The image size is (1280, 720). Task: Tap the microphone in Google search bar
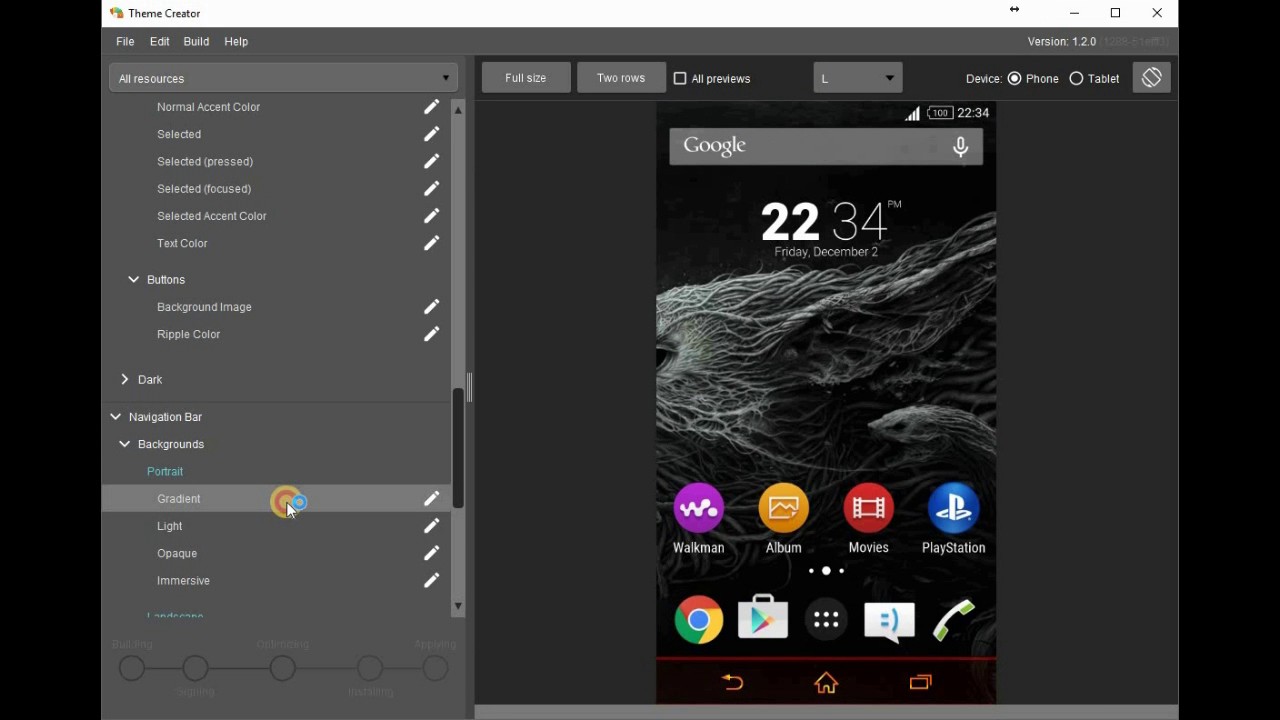(960, 146)
